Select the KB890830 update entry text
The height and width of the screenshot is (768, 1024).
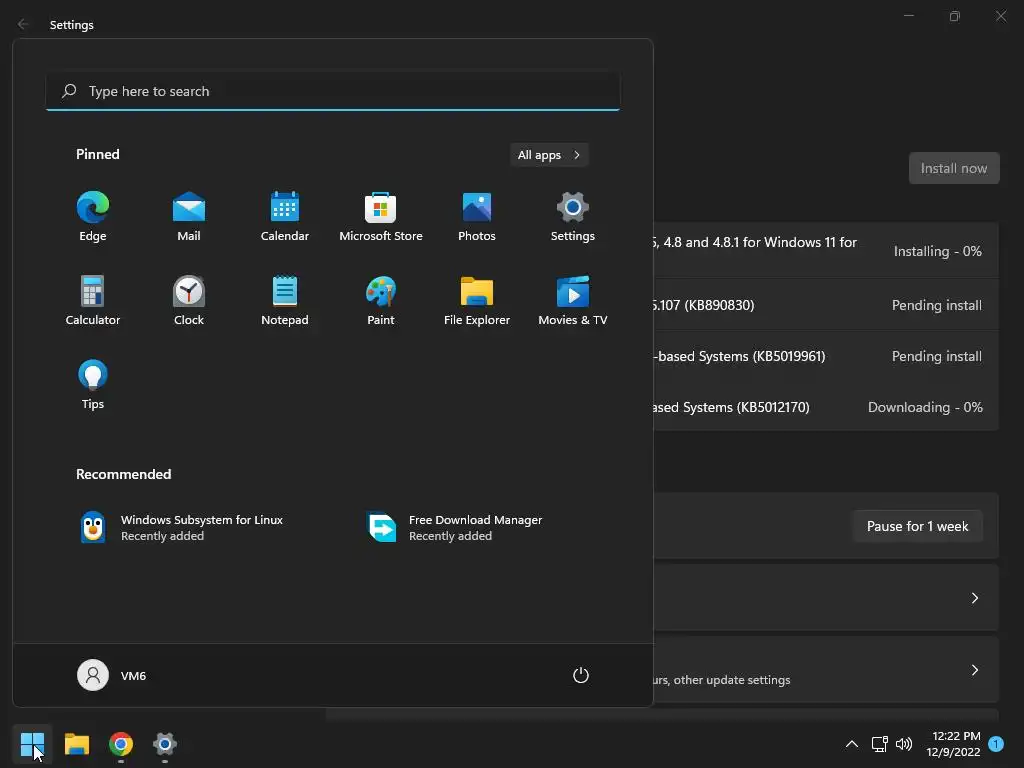click(x=703, y=305)
